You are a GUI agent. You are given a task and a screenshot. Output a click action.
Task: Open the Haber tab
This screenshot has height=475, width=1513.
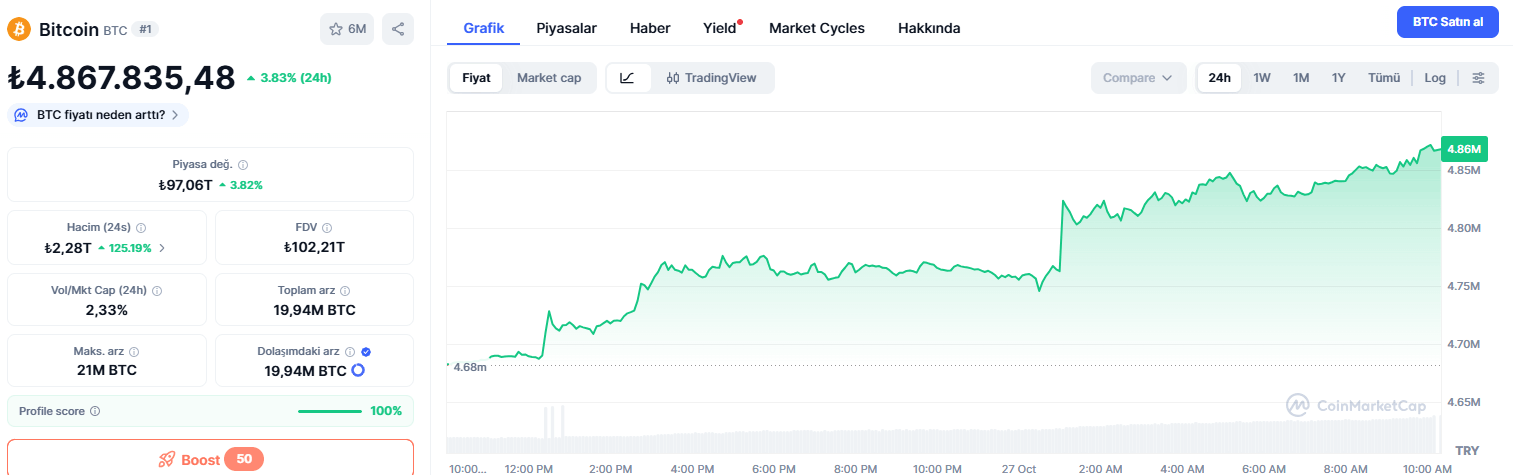[650, 28]
